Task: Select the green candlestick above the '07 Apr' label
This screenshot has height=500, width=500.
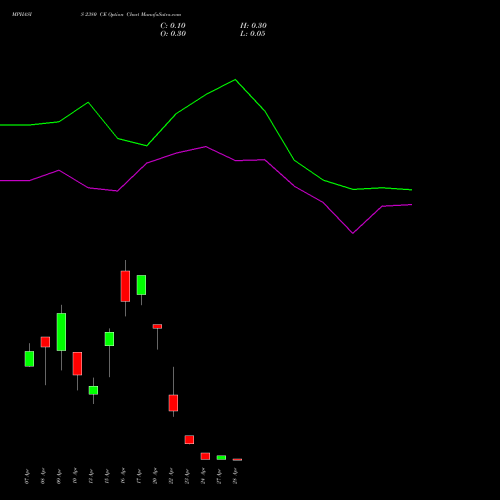Action: pyautogui.click(x=29, y=359)
